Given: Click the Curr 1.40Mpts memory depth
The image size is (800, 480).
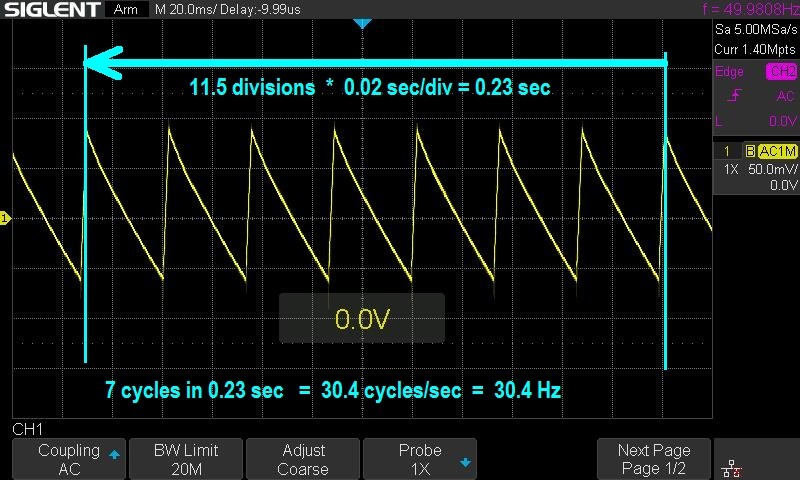Looking at the screenshot, I should (755, 49).
